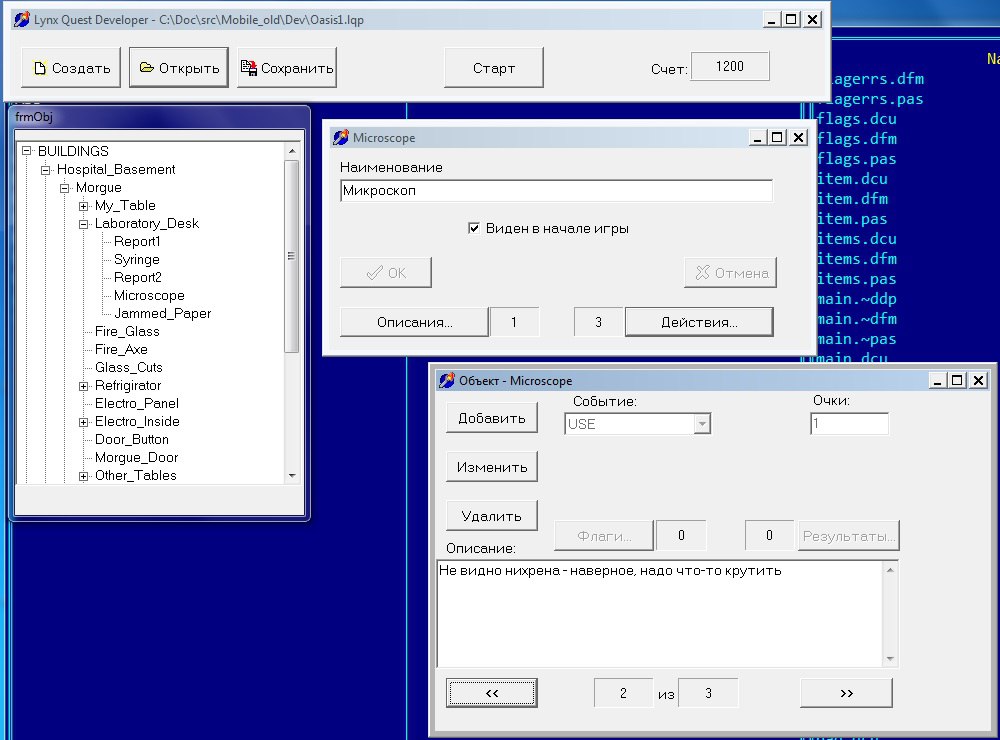Click the Lynx Quest Developer title bar icon
Screen dimensions: 1000x740
[21, 19]
